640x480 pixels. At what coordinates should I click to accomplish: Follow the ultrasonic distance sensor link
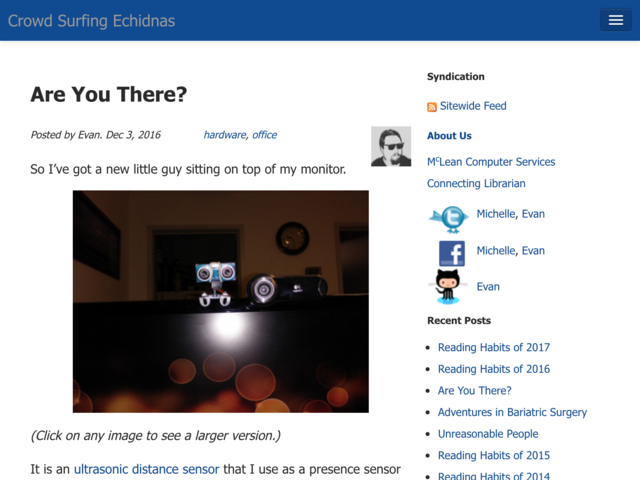(x=147, y=469)
